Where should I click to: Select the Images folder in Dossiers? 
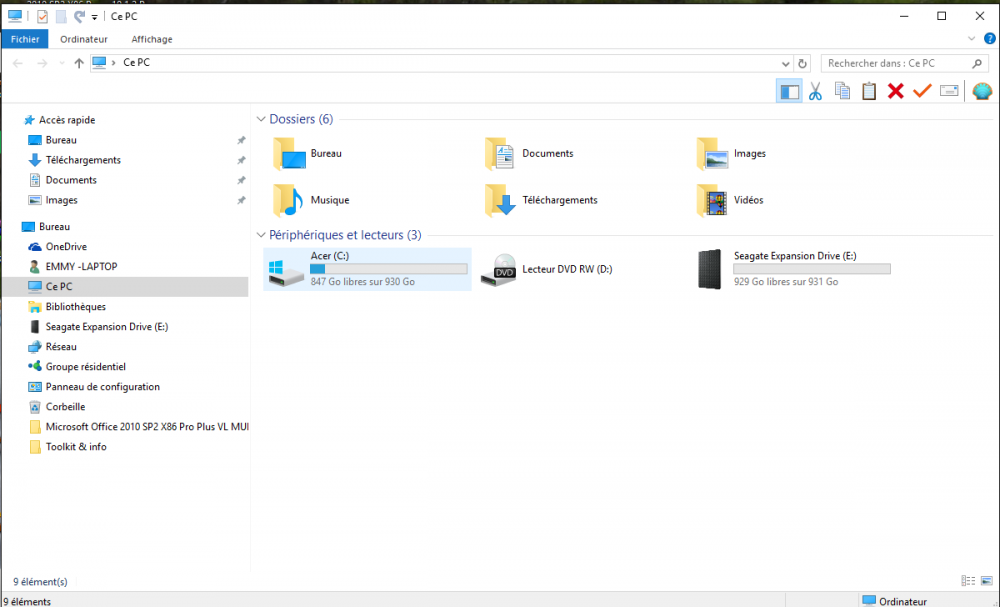point(733,154)
